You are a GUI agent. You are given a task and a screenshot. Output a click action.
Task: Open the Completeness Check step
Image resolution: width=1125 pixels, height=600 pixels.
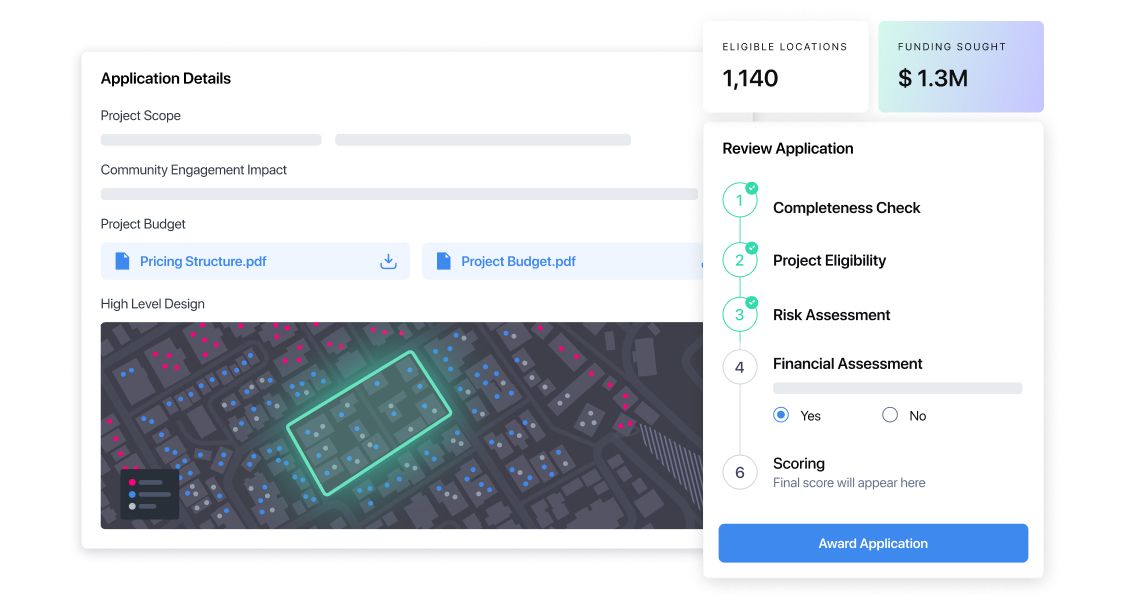pyautogui.click(x=847, y=208)
